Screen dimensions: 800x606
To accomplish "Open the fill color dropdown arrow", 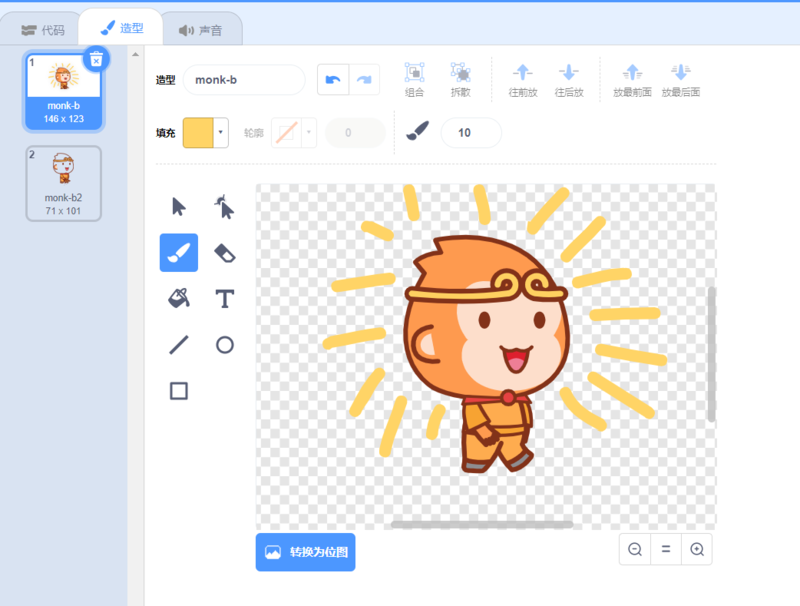I will 220,133.
